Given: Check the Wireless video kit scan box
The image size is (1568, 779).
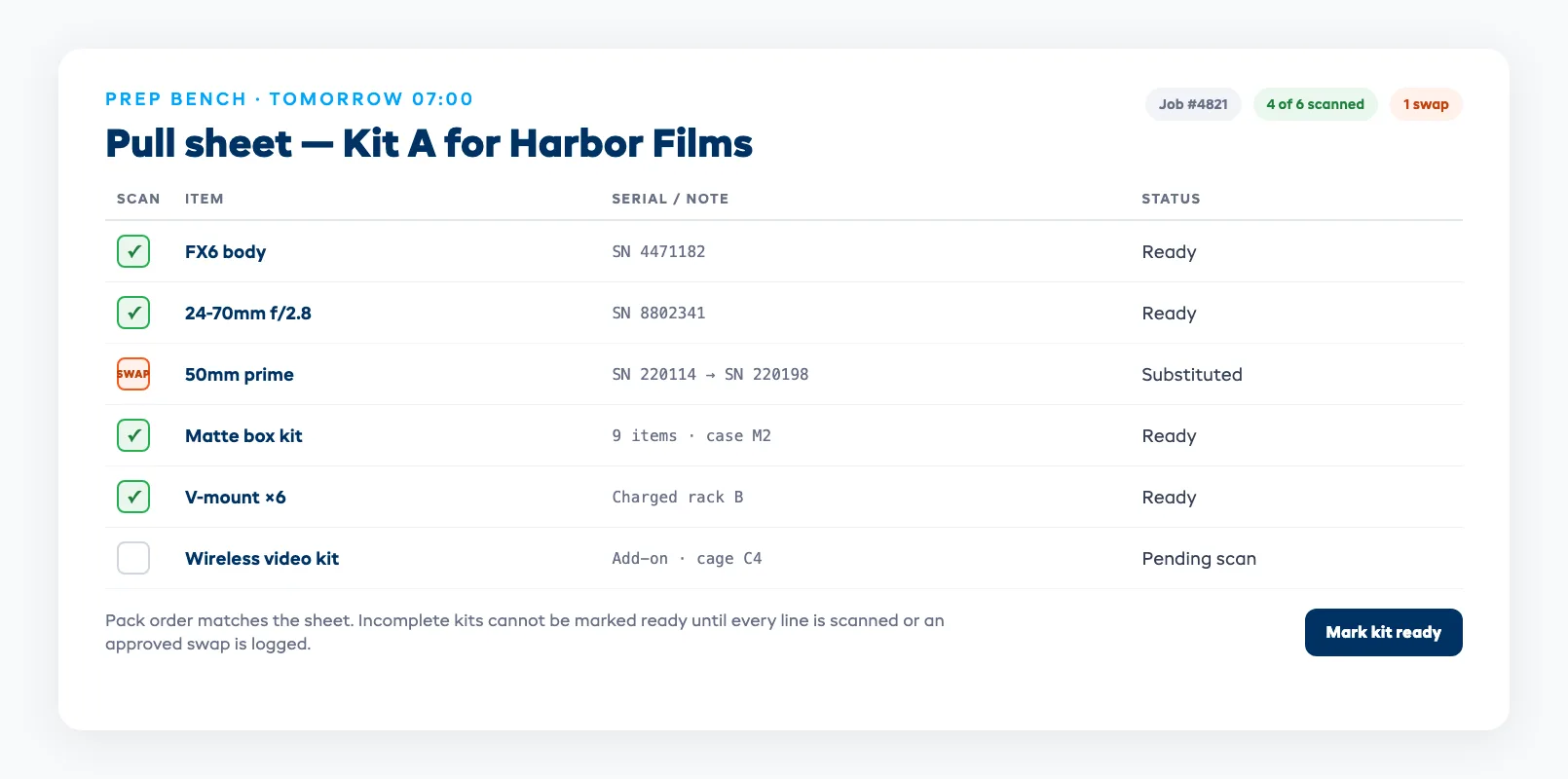Looking at the screenshot, I should (x=133, y=558).
